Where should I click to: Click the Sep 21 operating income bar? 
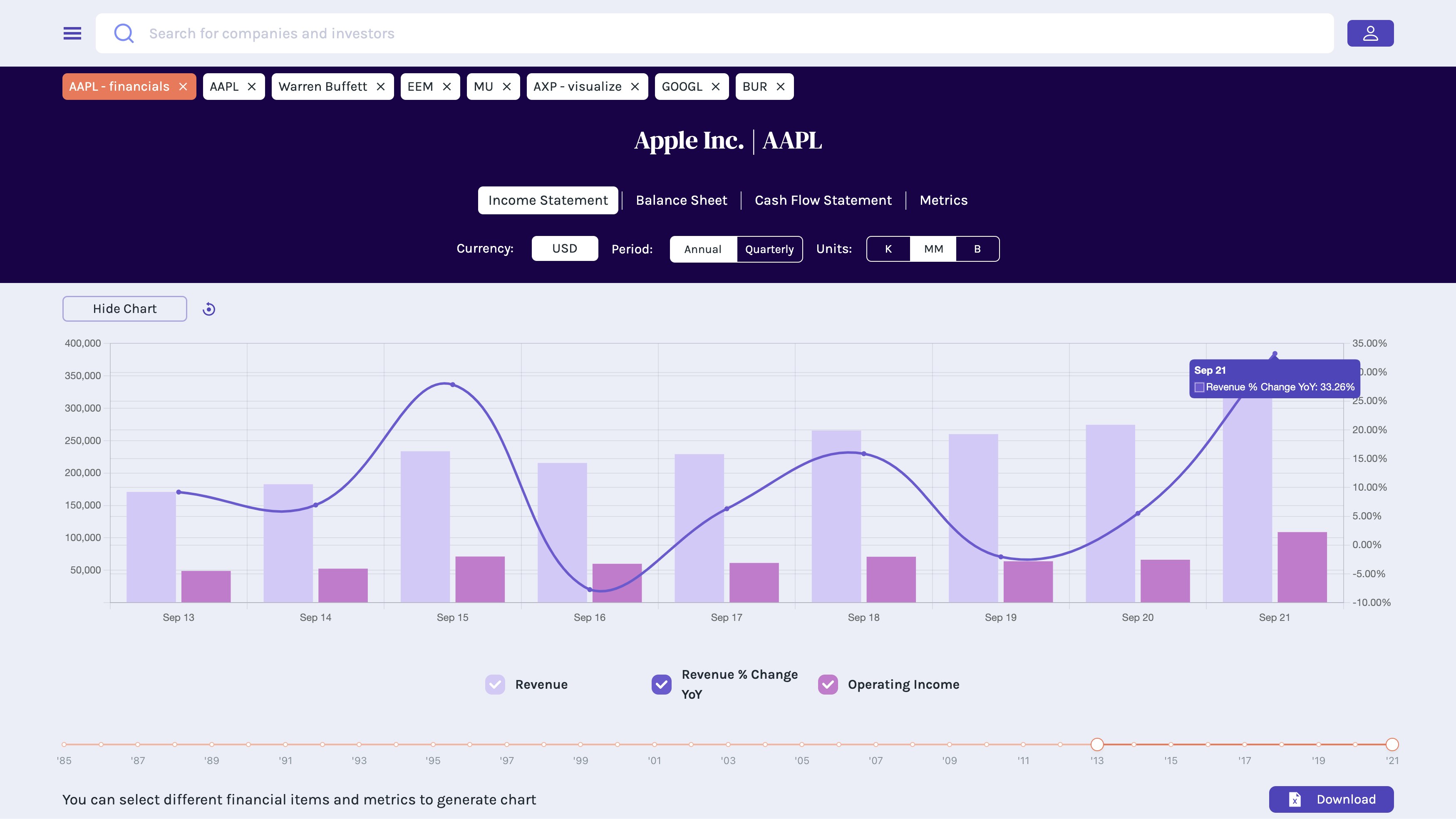click(x=1302, y=568)
